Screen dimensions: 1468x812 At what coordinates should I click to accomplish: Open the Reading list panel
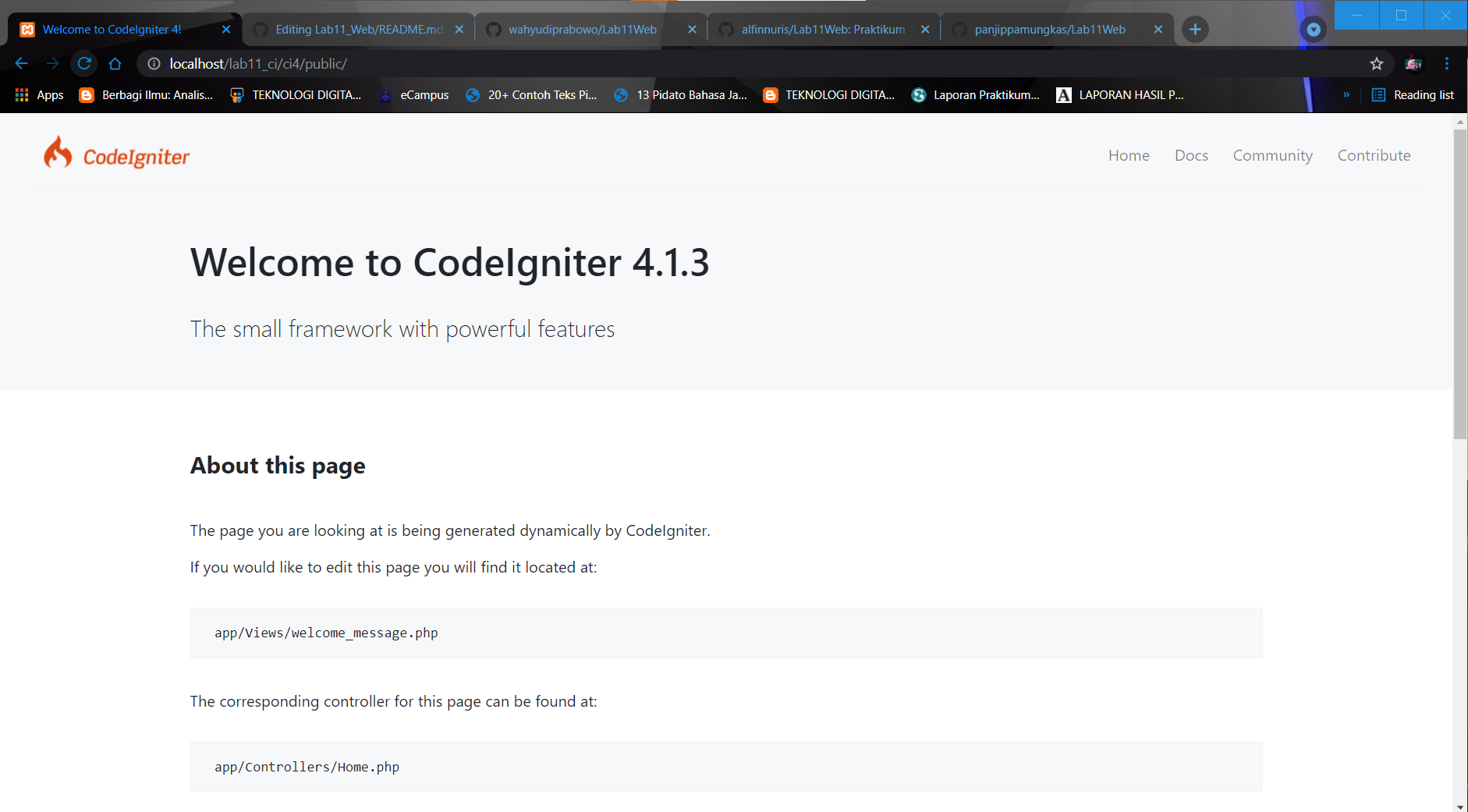1414,94
